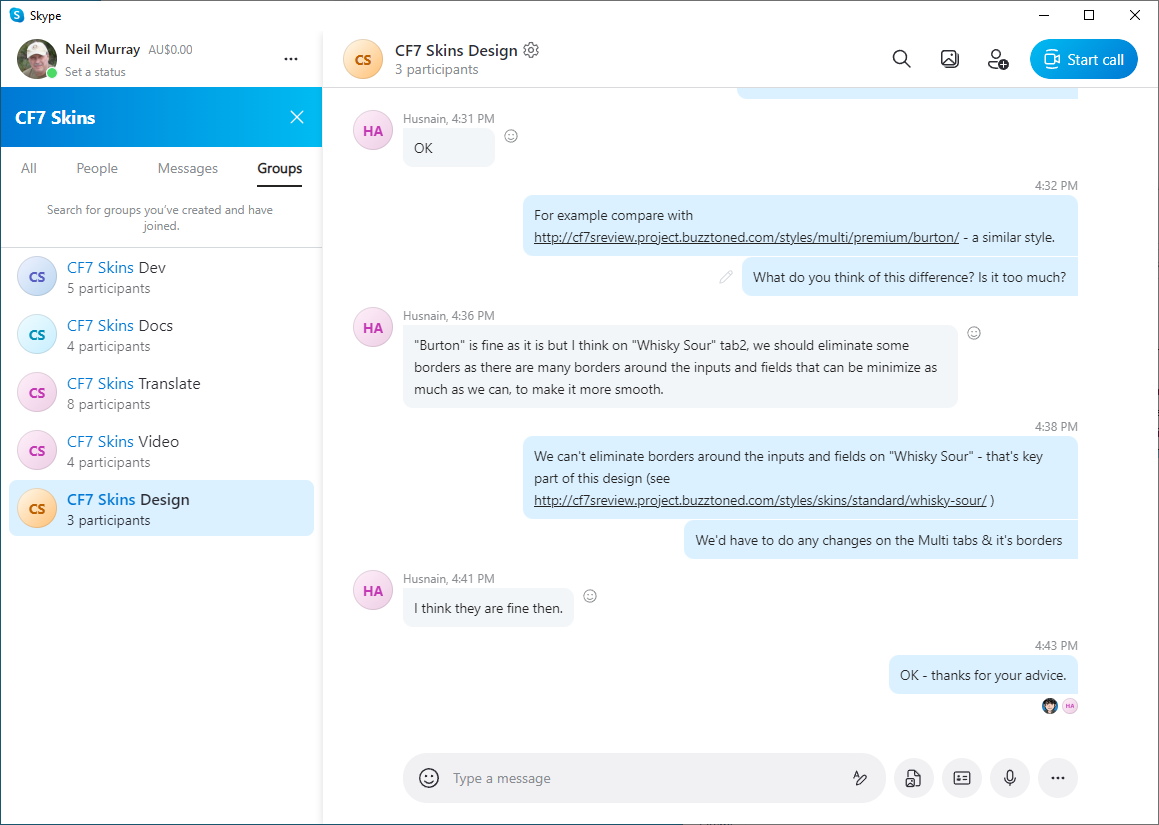1159x825 pixels.
Task: Switch to the Messages search tab
Action: click(x=187, y=168)
